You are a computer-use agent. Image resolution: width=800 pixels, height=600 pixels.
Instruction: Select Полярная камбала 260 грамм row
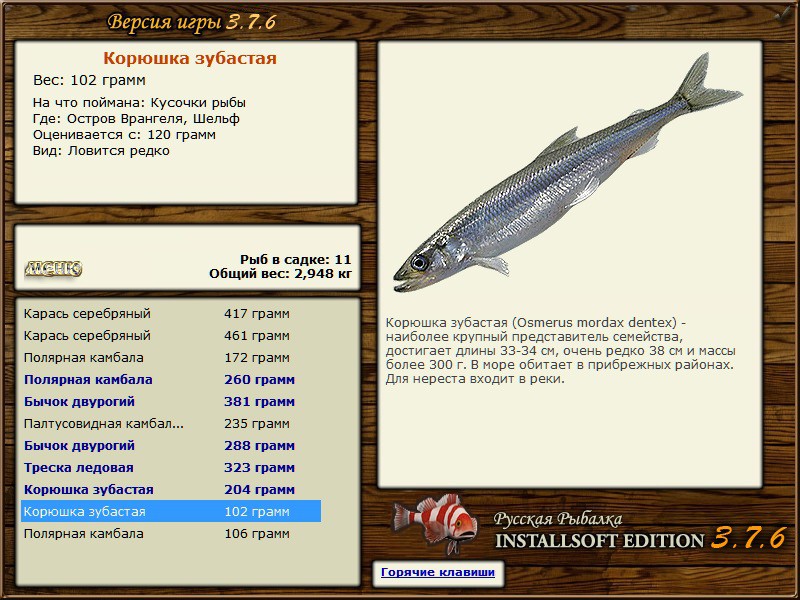click(x=171, y=380)
